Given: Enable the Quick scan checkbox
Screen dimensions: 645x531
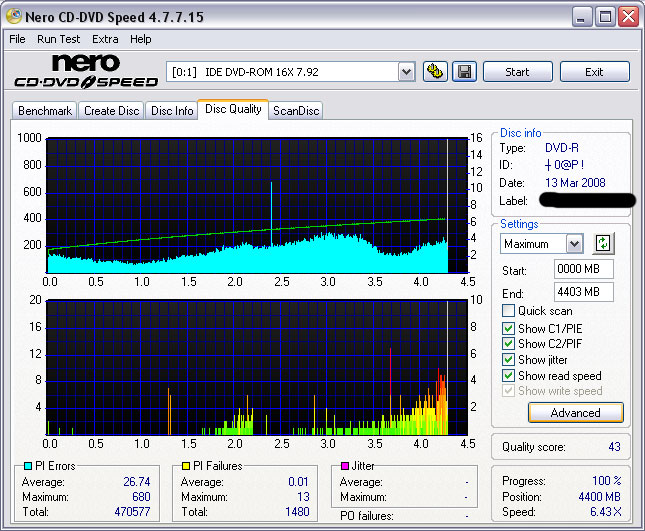Looking at the screenshot, I should [509, 311].
